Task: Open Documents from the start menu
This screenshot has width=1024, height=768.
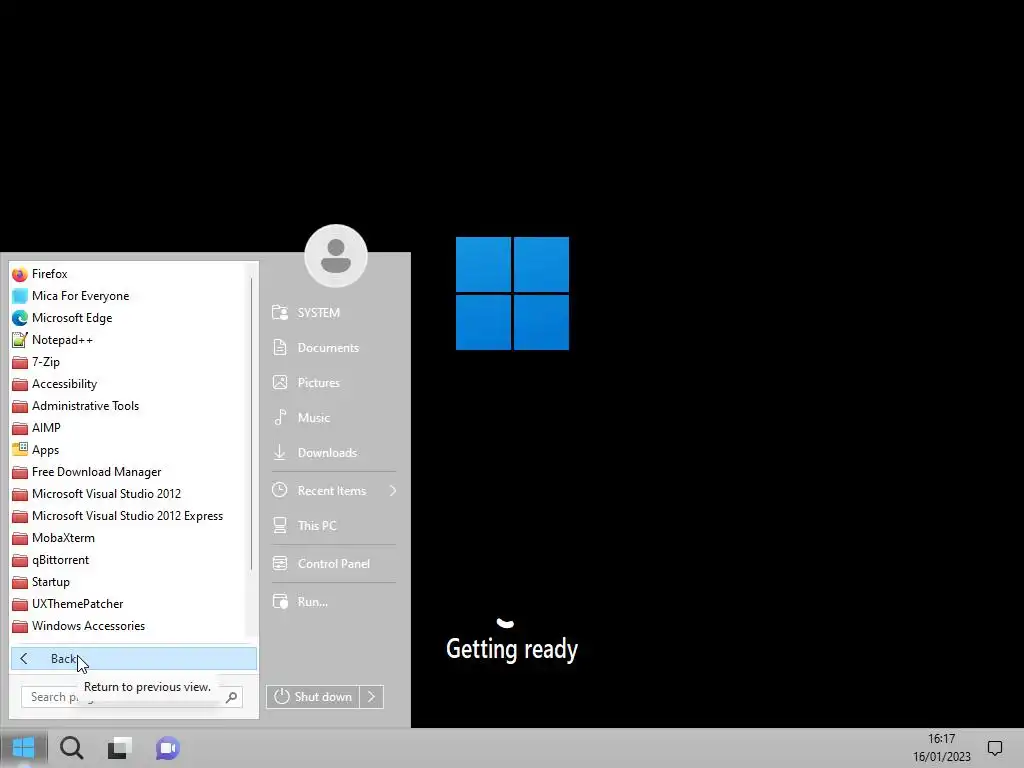Action: (334, 348)
